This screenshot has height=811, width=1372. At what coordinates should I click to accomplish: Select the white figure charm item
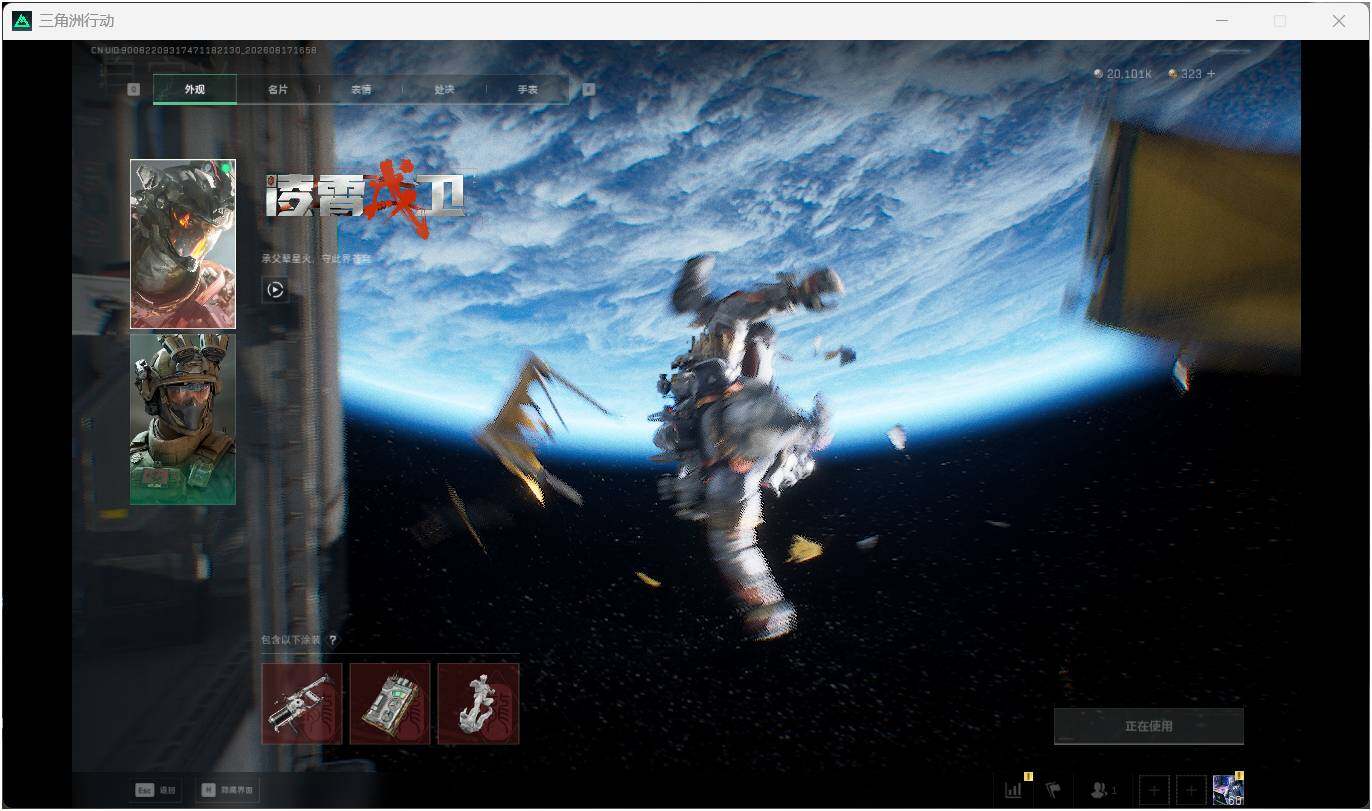(478, 704)
